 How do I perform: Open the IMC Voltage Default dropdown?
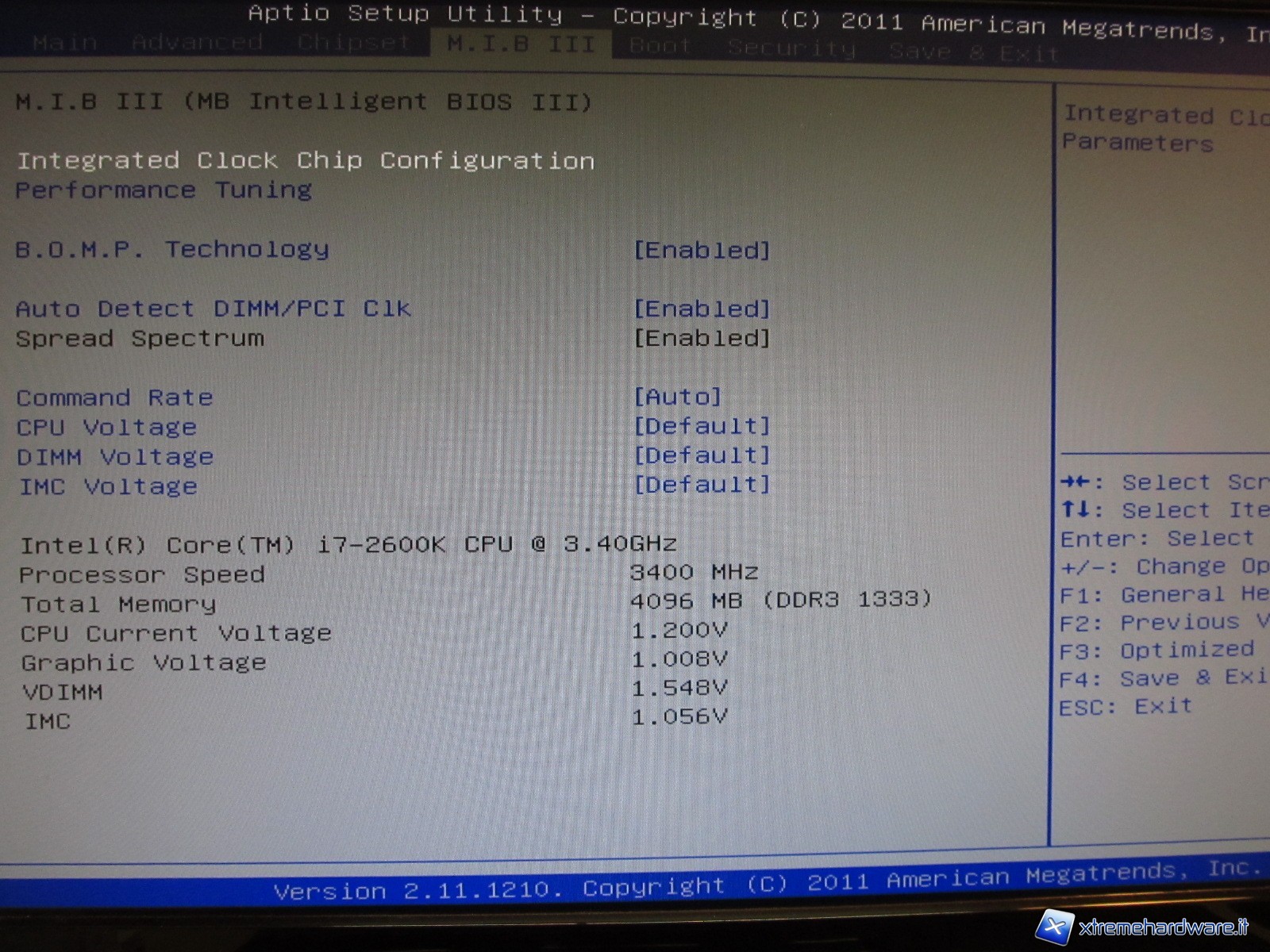click(x=702, y=485)
